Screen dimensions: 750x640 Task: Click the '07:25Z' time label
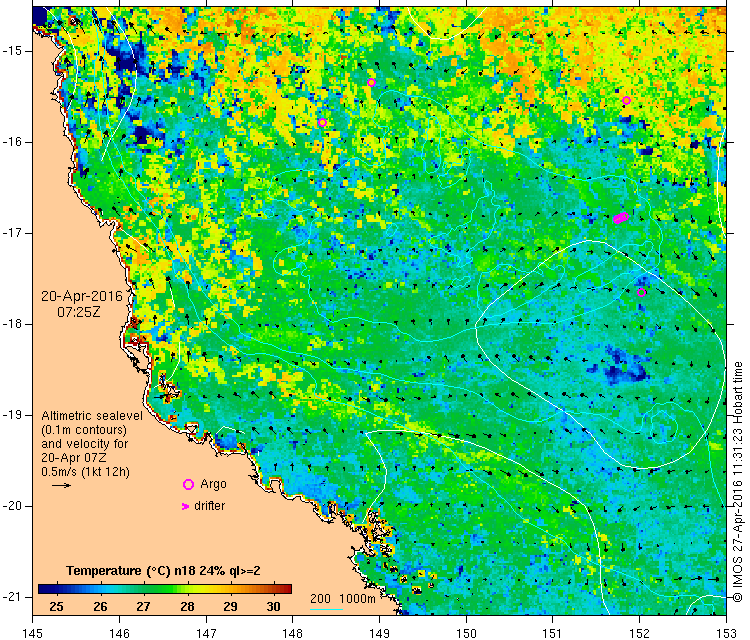pyautogui.click(x=79, y=312)
